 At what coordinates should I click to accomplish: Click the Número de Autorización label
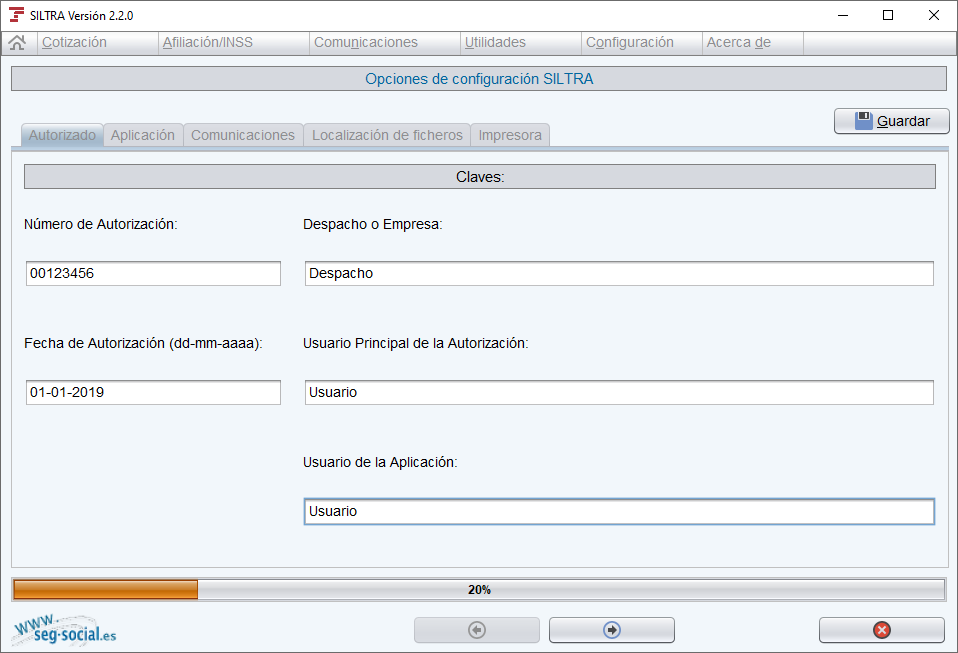[101, 224]
